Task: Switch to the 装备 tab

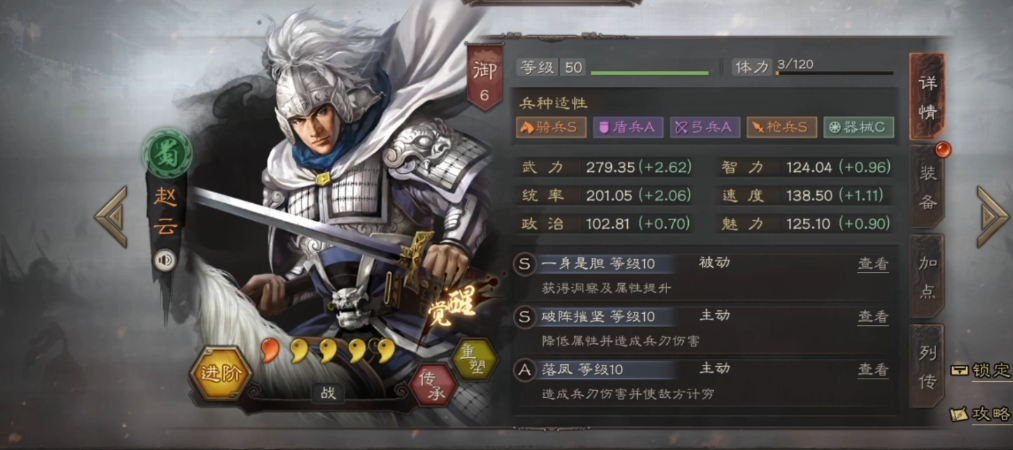Action: 928,187
